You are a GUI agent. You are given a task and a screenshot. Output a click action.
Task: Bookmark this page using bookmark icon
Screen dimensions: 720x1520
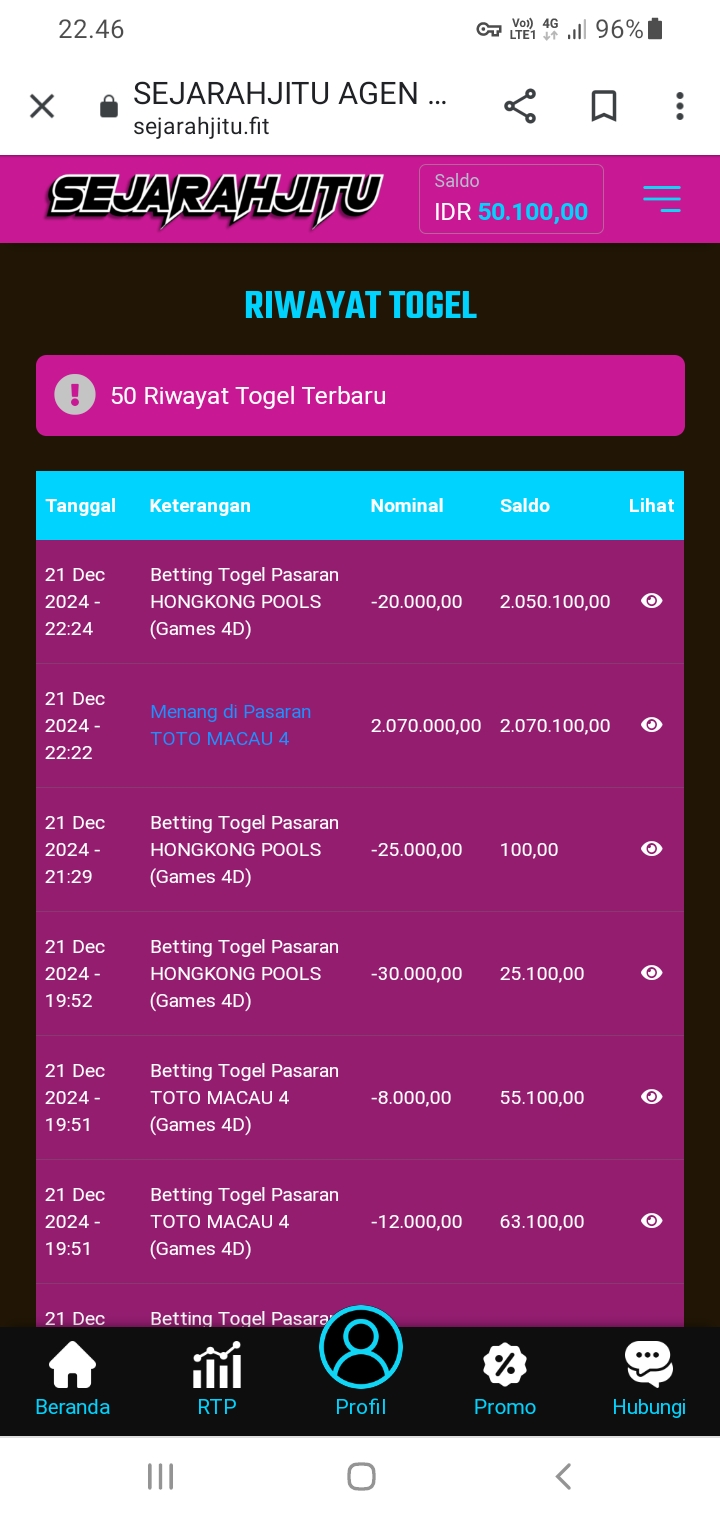click(604, 106)
